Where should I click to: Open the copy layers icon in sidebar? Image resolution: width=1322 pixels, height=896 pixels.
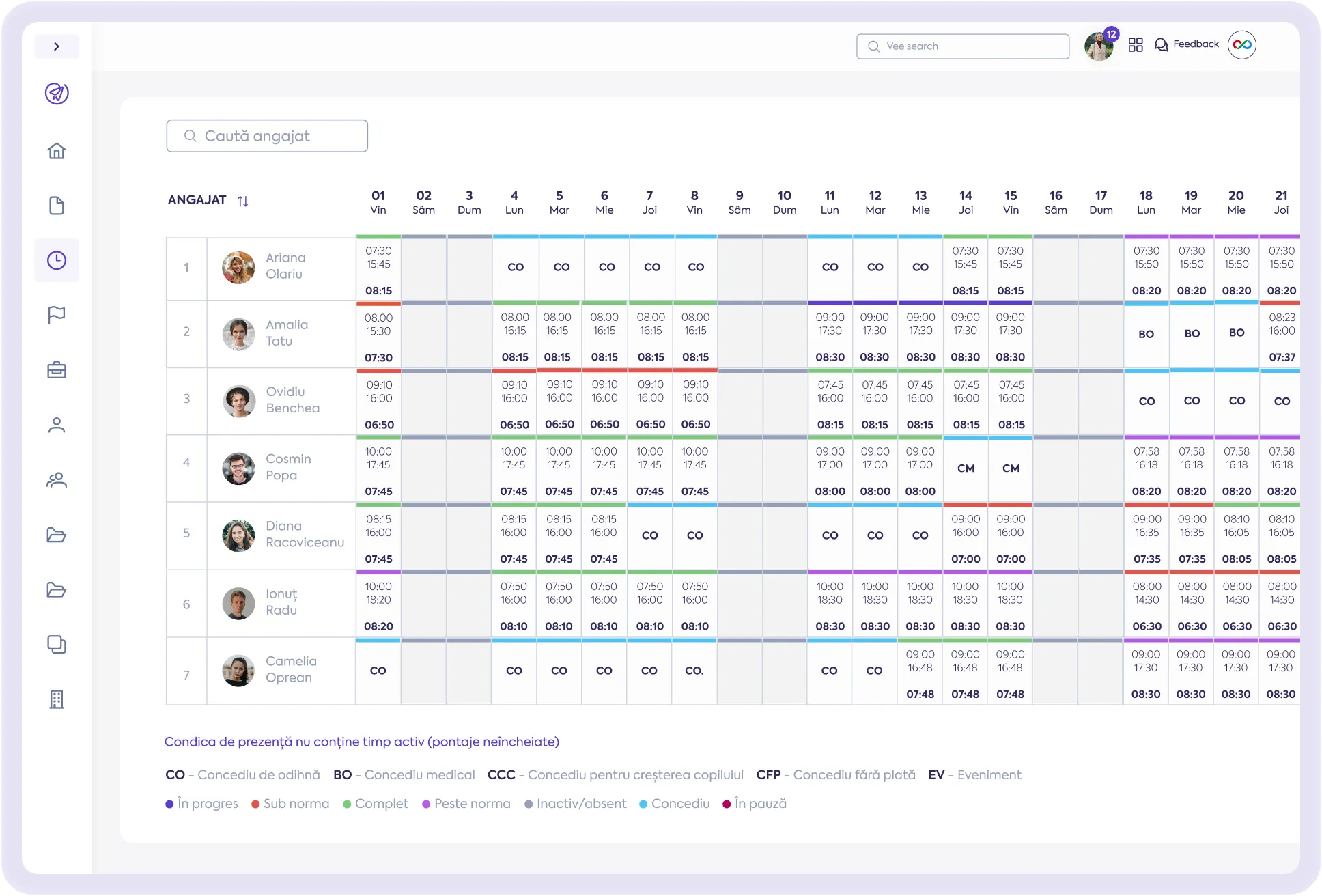[x=57, y=645]
